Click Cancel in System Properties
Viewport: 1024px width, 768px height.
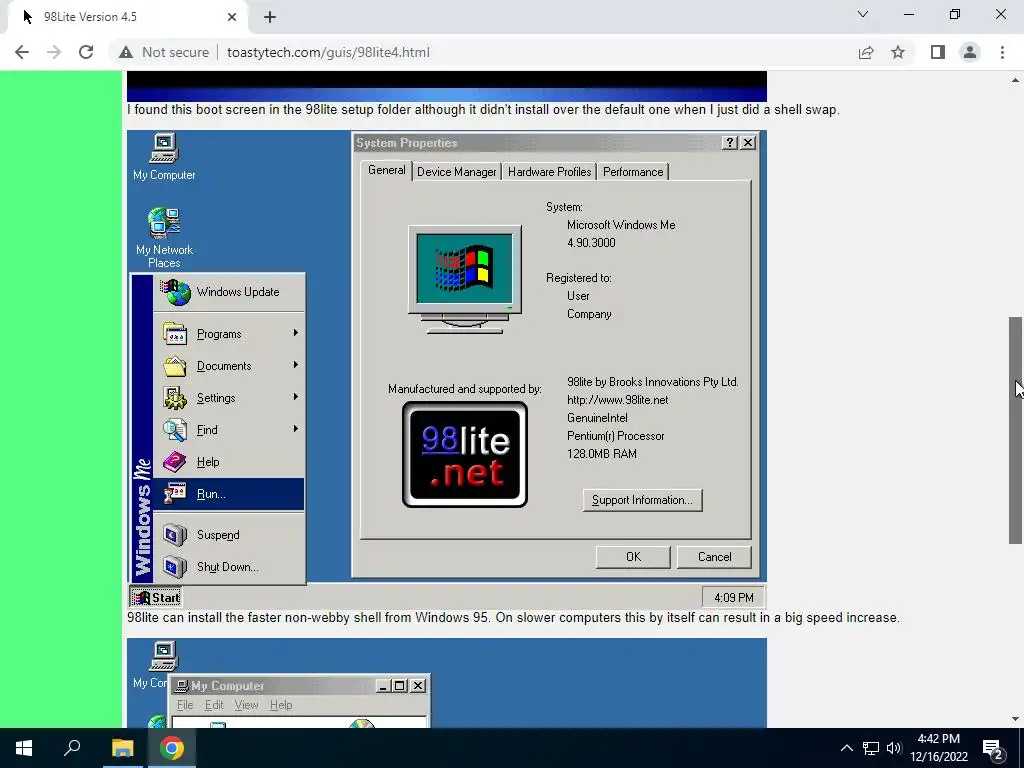(x=714, y=557)
